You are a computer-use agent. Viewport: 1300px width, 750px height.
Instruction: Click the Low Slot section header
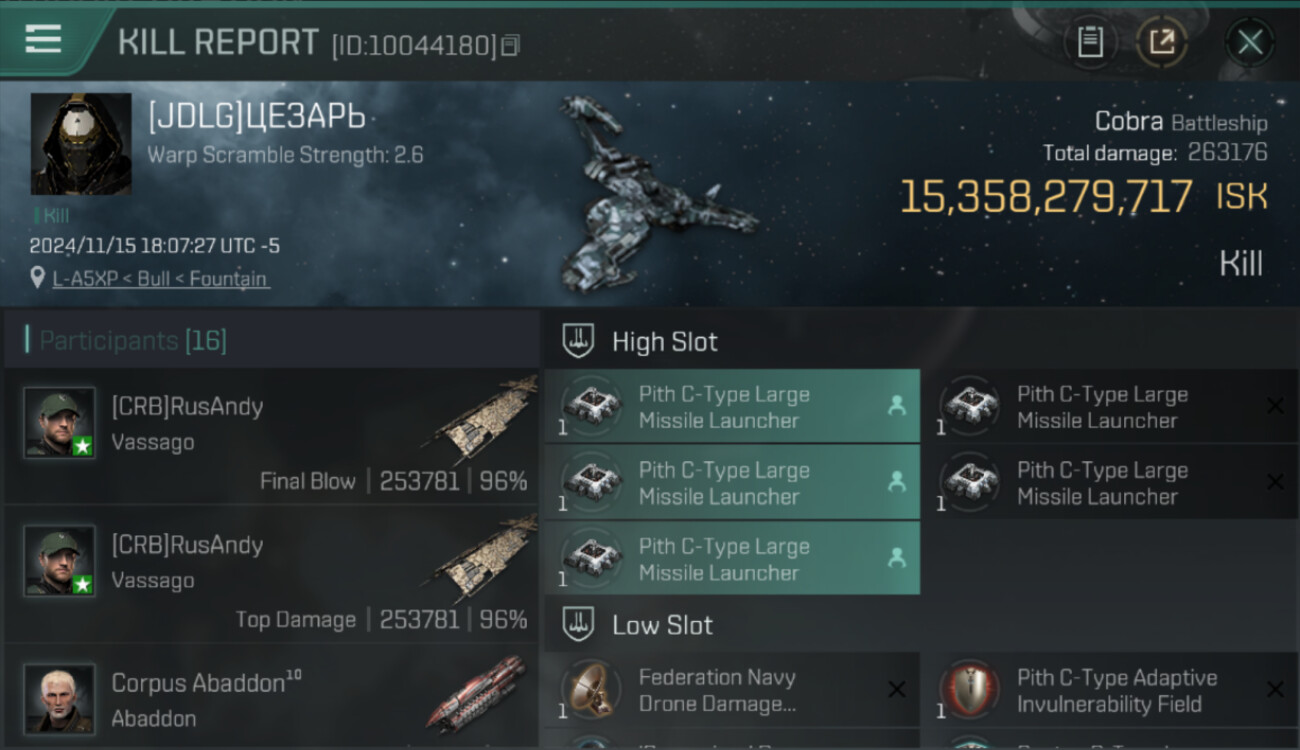(x=662, y=626)
